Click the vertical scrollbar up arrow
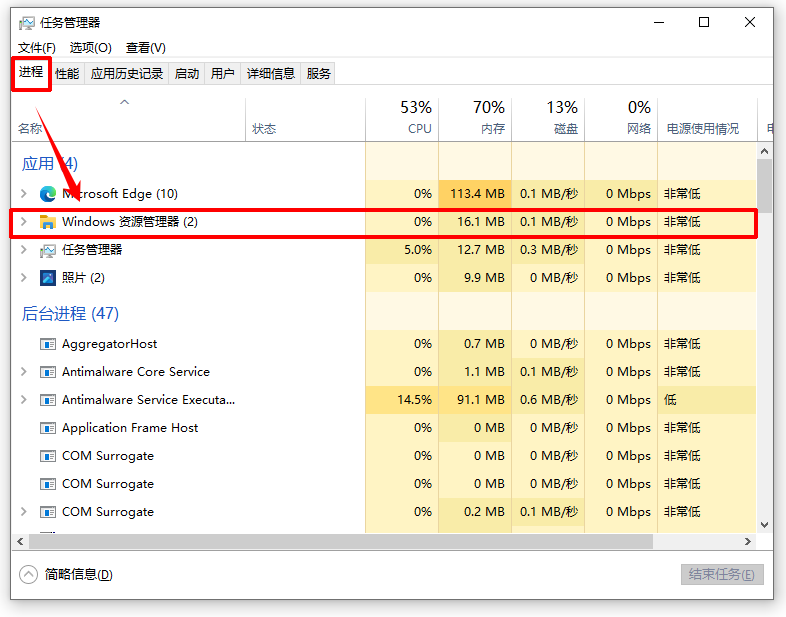 (x=764, y=151)
